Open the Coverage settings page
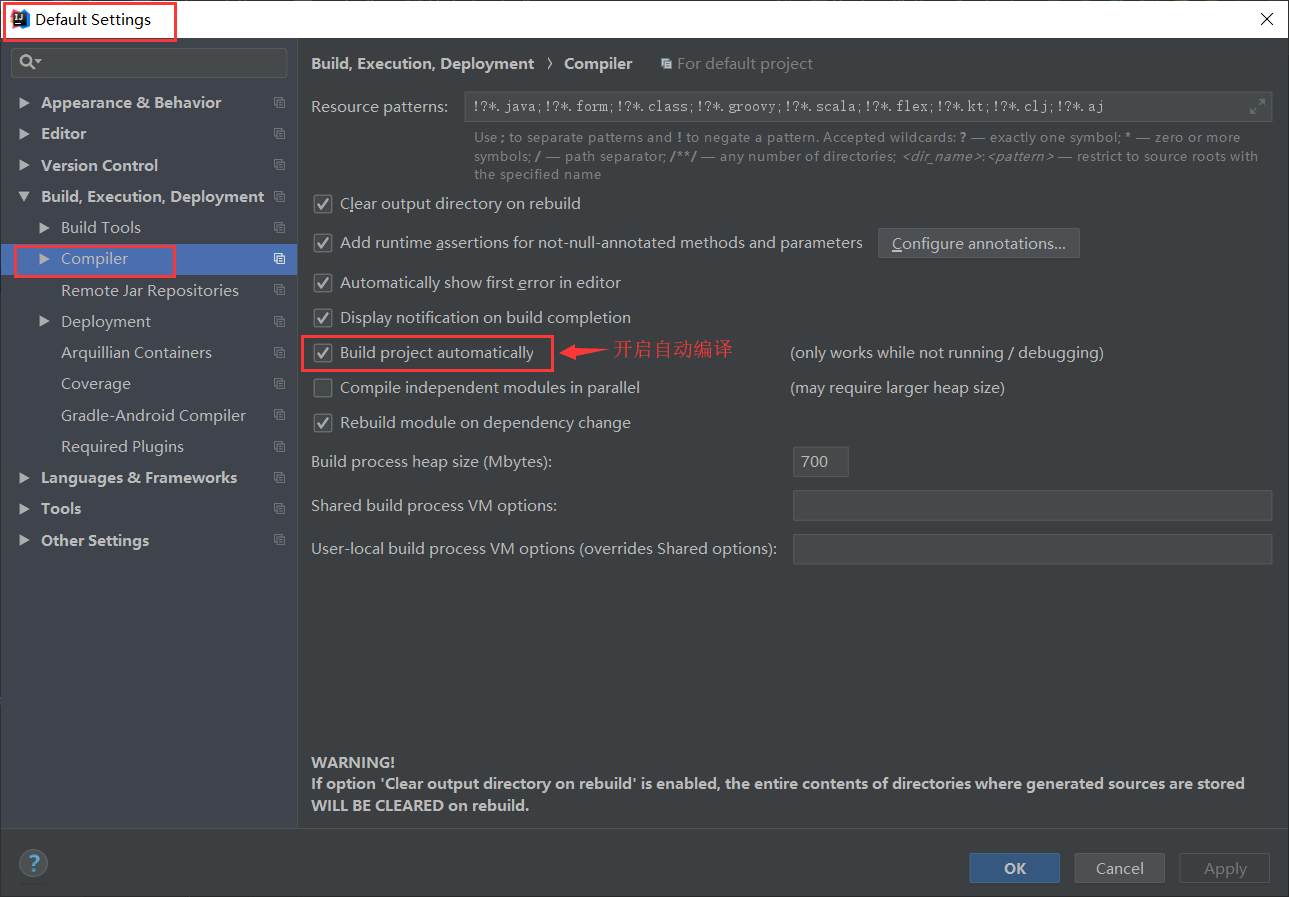 click(x=96, y=384)
